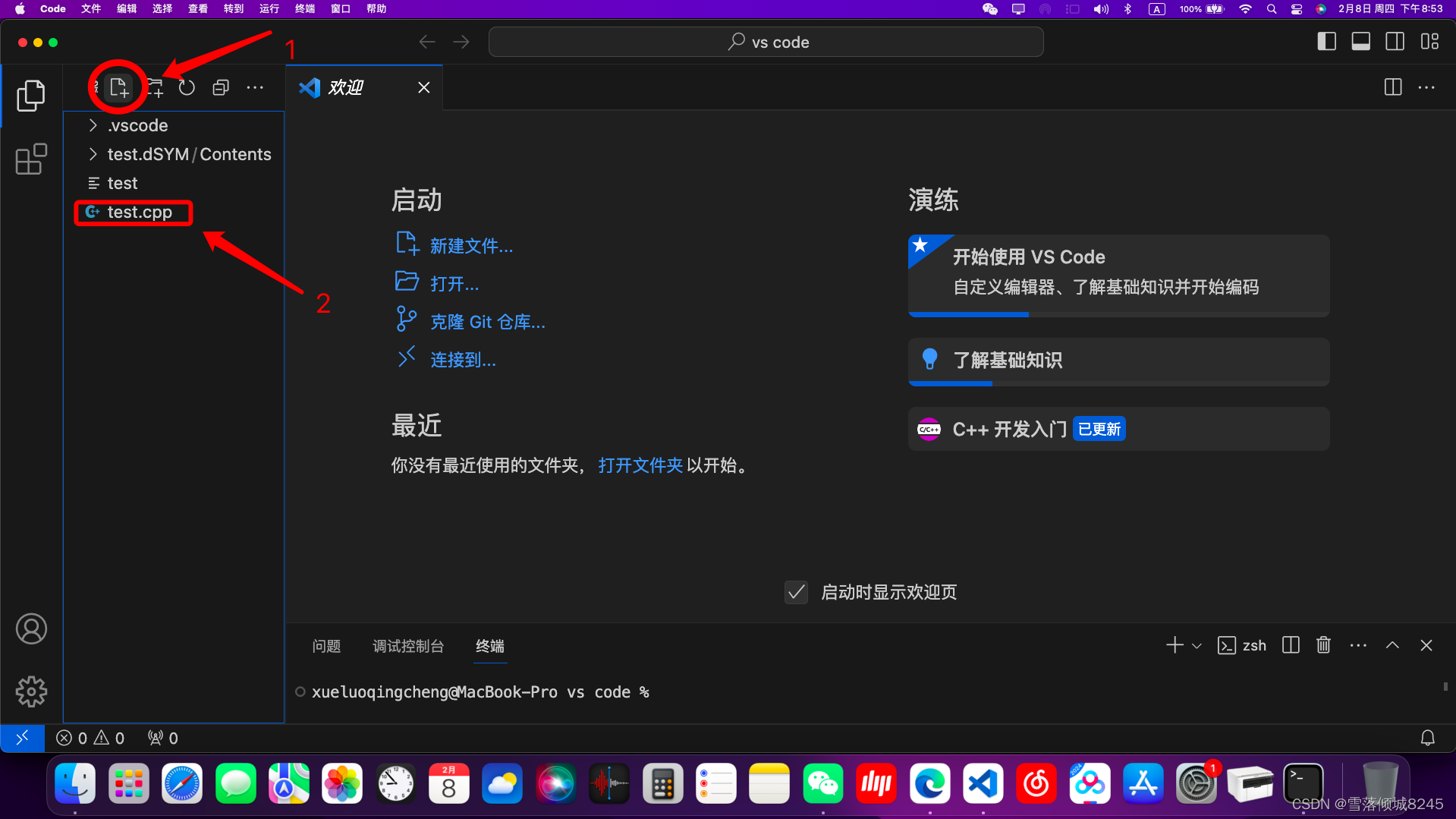Open terminal panel more actions
The image size is (1456, 819).
tap(1358, 645)
